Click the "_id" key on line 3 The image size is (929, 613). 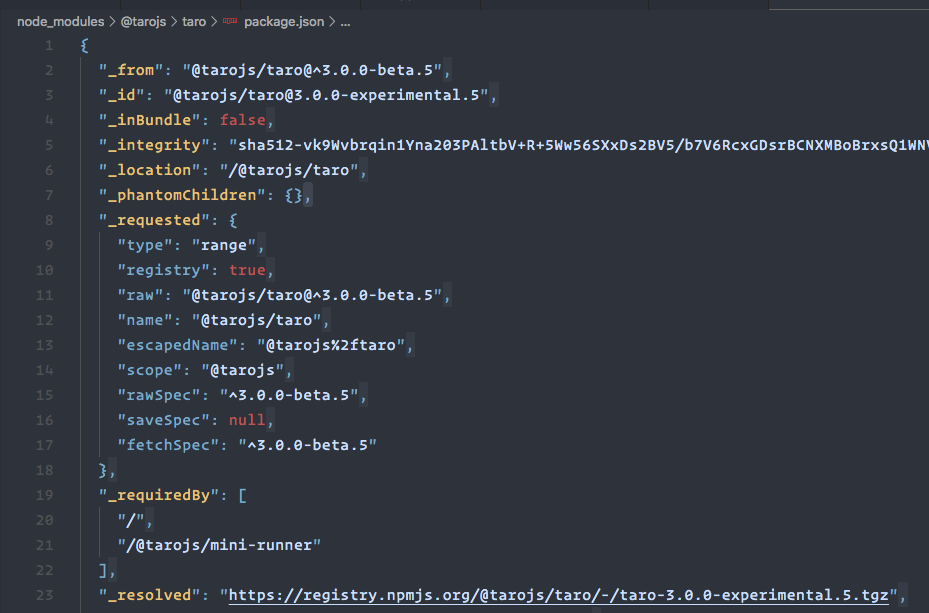pos(121,95)
